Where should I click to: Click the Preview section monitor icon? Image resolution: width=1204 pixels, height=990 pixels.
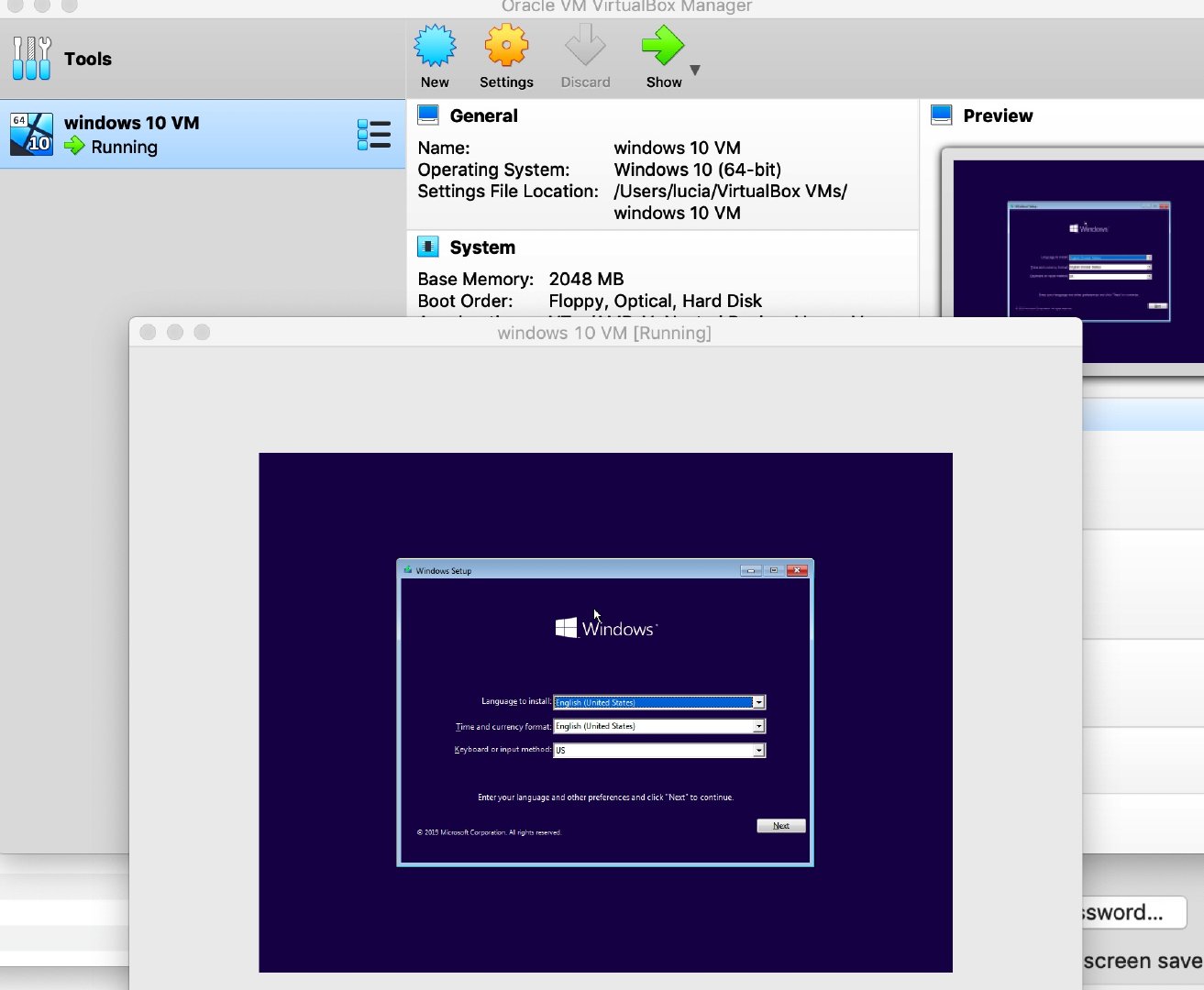tap(942, 115)
